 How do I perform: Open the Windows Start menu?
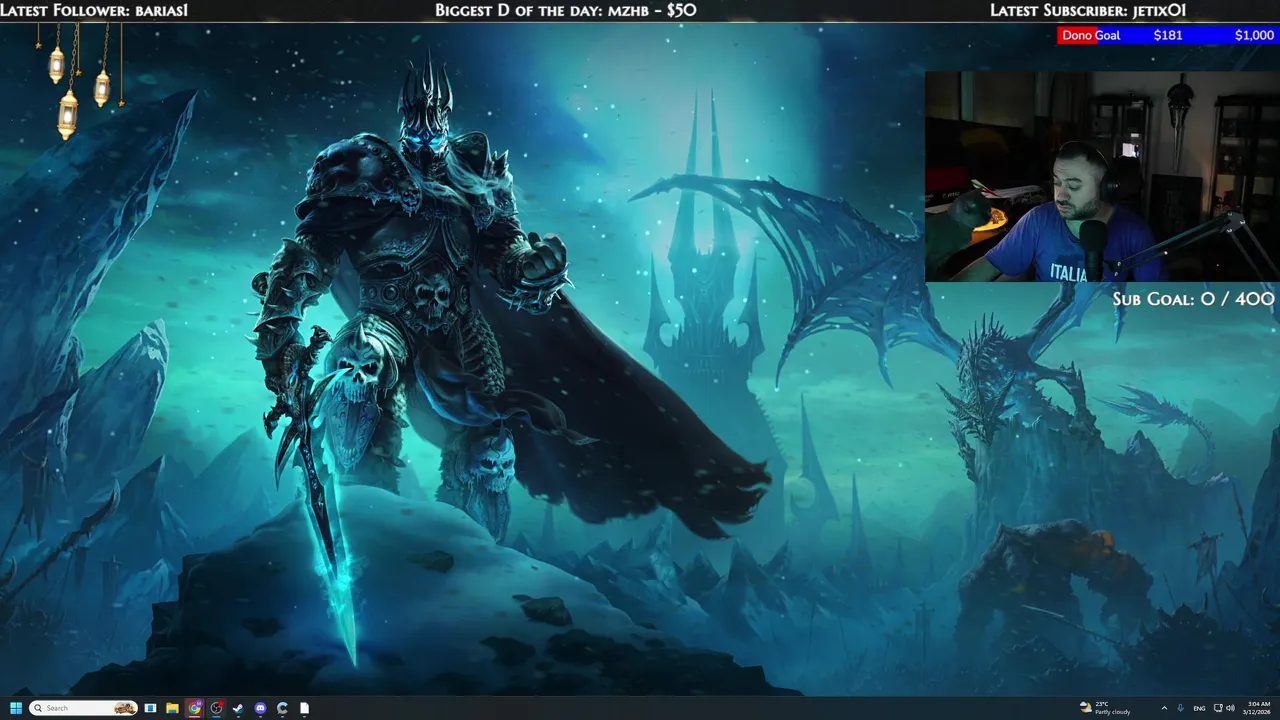click(16, 708)
